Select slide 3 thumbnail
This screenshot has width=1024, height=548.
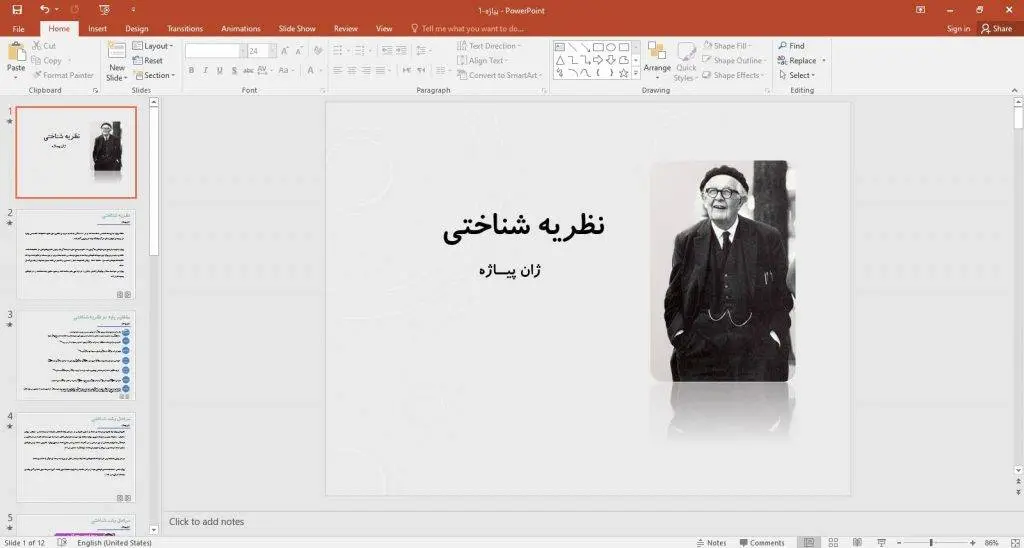coord(76,355)
